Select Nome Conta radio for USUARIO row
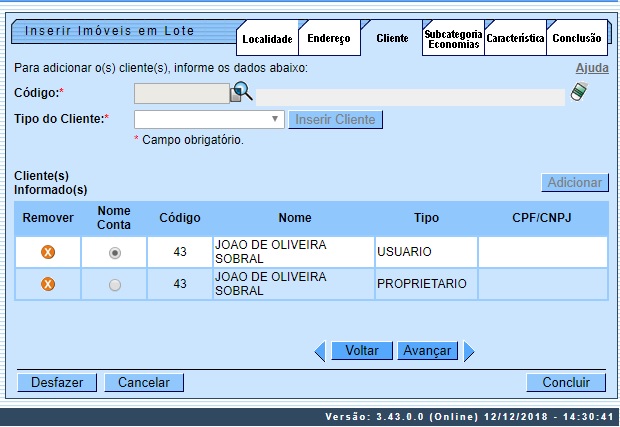This screenshot has height=427, width=620. 115,253
